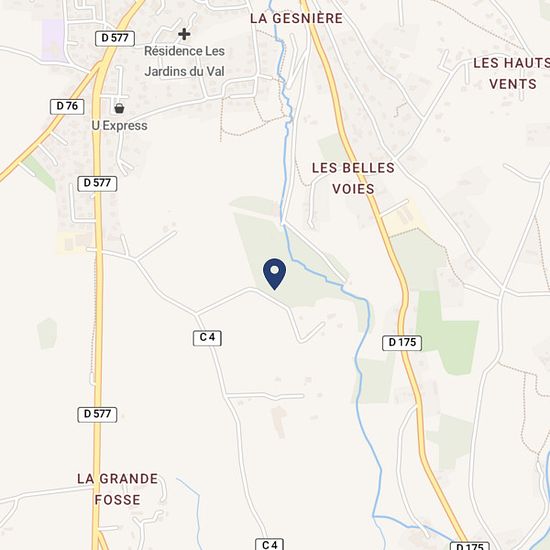Image resolution: width=550 pixels, height=550 pixels.
Task: Click the D 76 road shield
Action: tap(67, 107)
